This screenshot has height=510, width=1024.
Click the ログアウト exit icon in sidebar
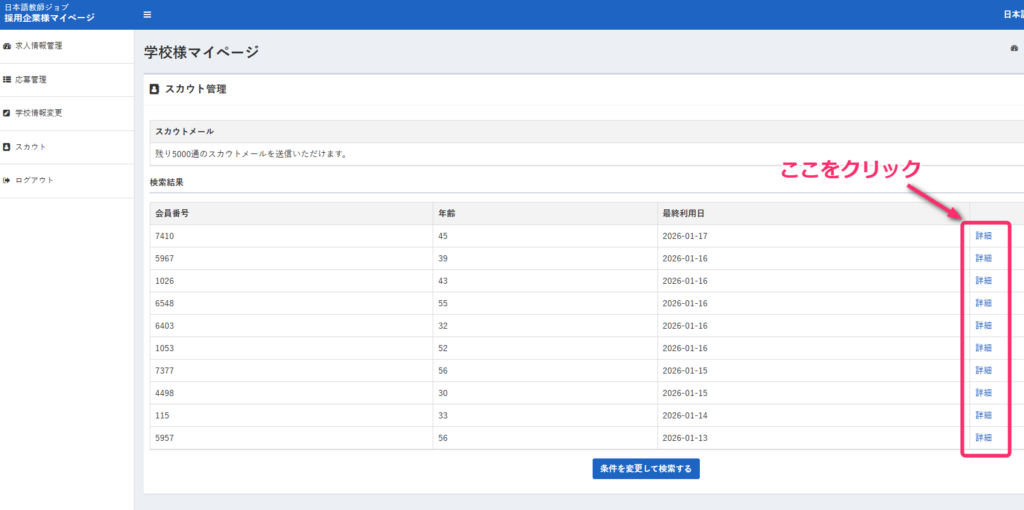(8, 180)
